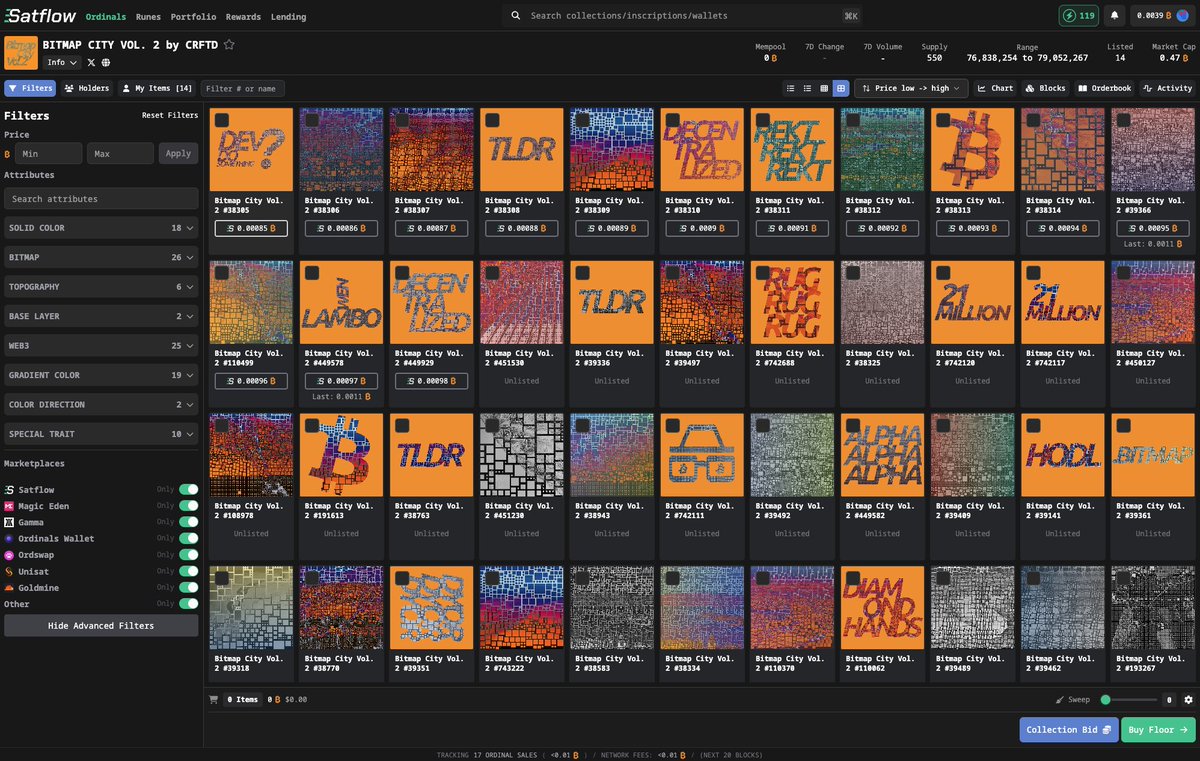The image size is (1200, 761).
Task: Click the green 119 lightning badge
Action: 1078,16
